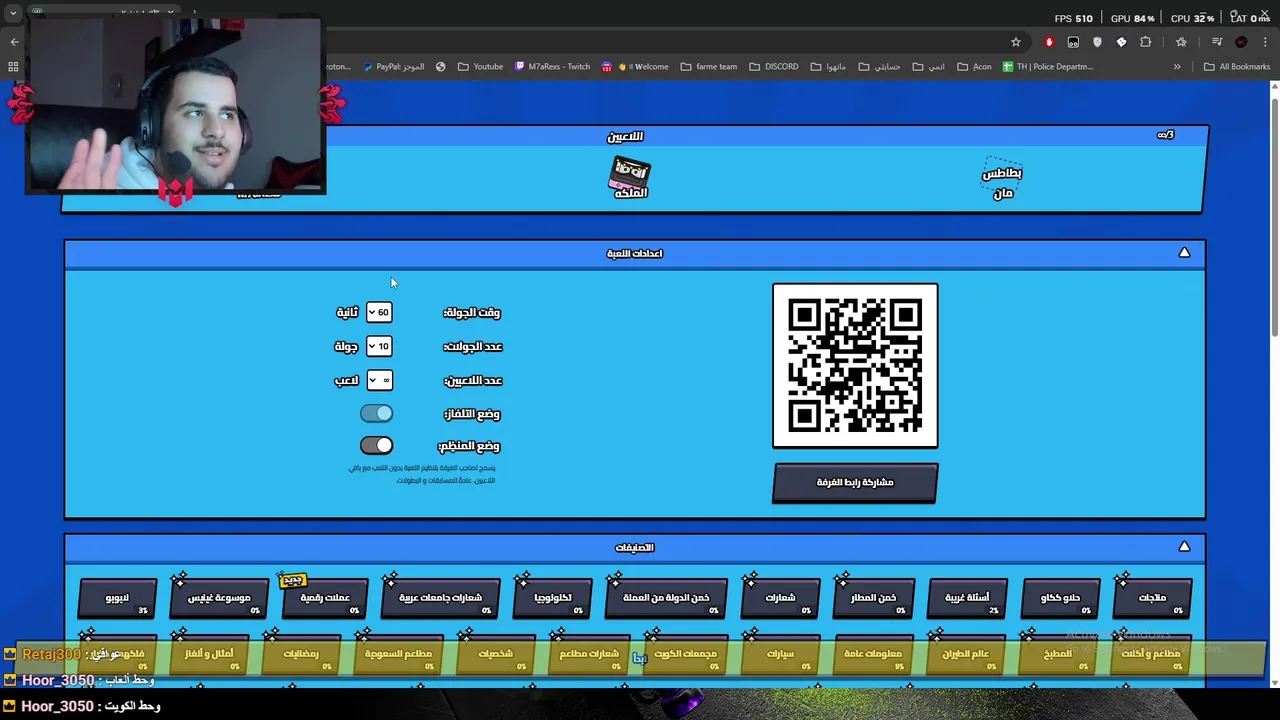Select category مجمعات الكويت
The image size is (1280, 720).
pyautogui.click(x=686, y=653)
